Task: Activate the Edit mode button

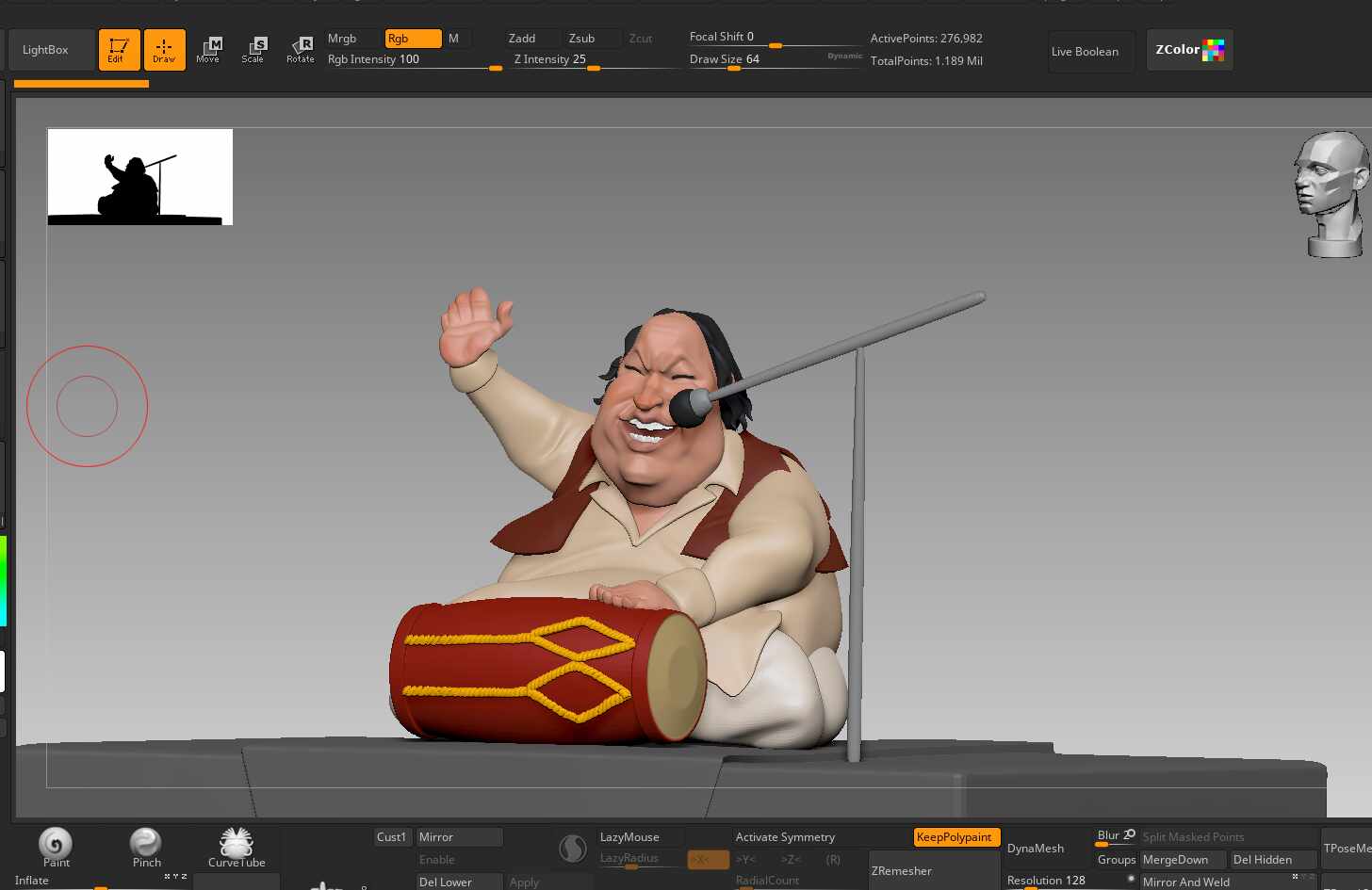Action: click(x=119, y=50)
